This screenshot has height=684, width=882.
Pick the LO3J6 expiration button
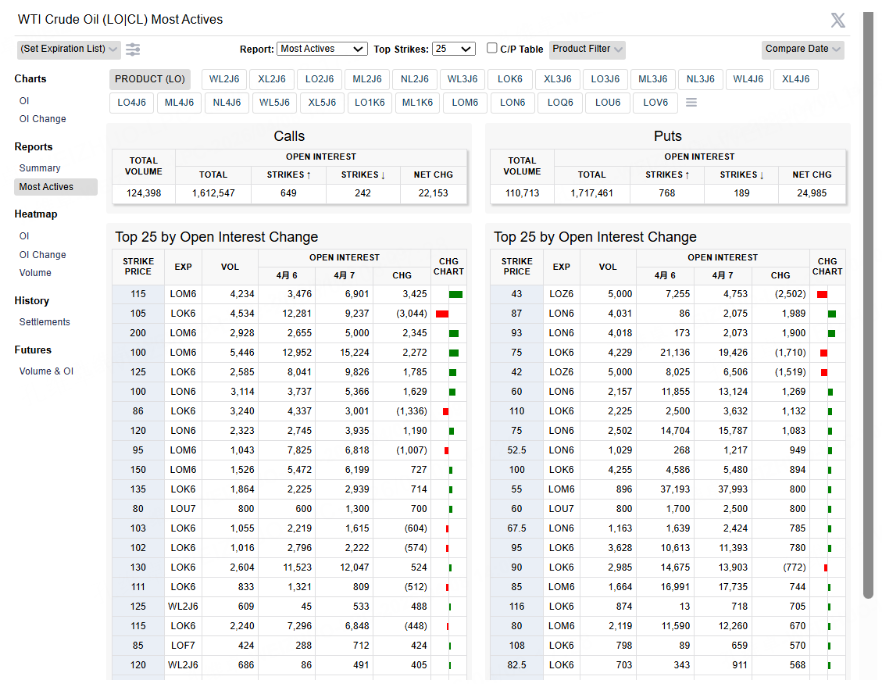605,79
